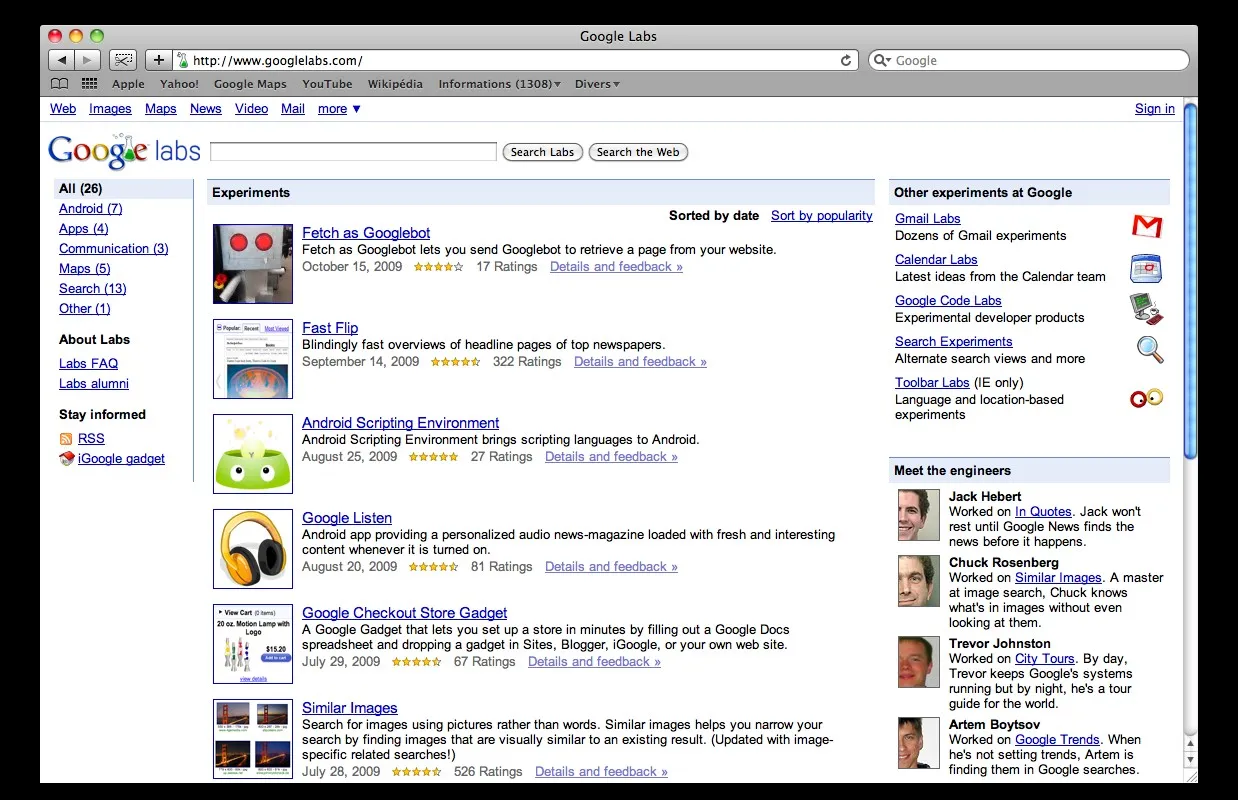
Task: Click the Images link in Google navigation
Action: click(110, 109)
